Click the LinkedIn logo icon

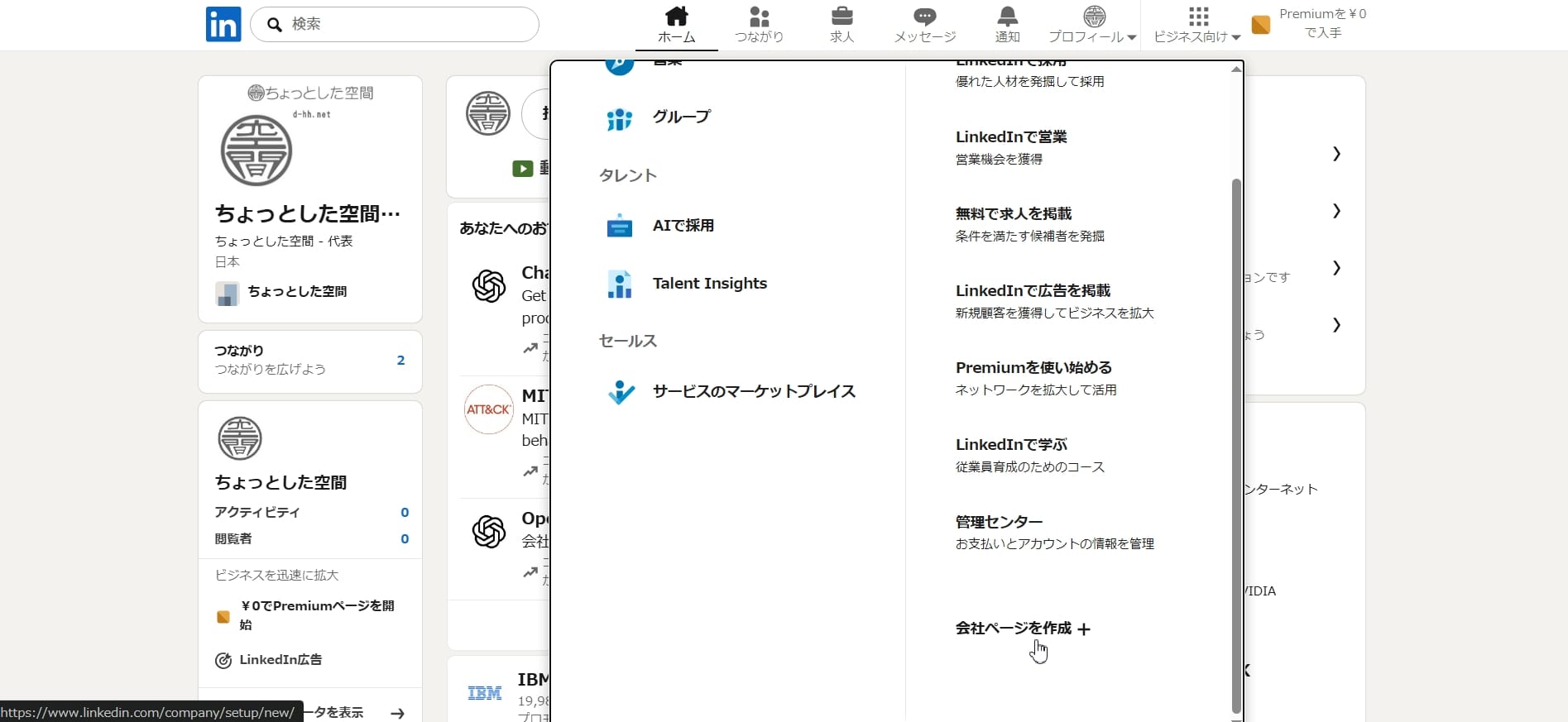[x=223, y=24]
